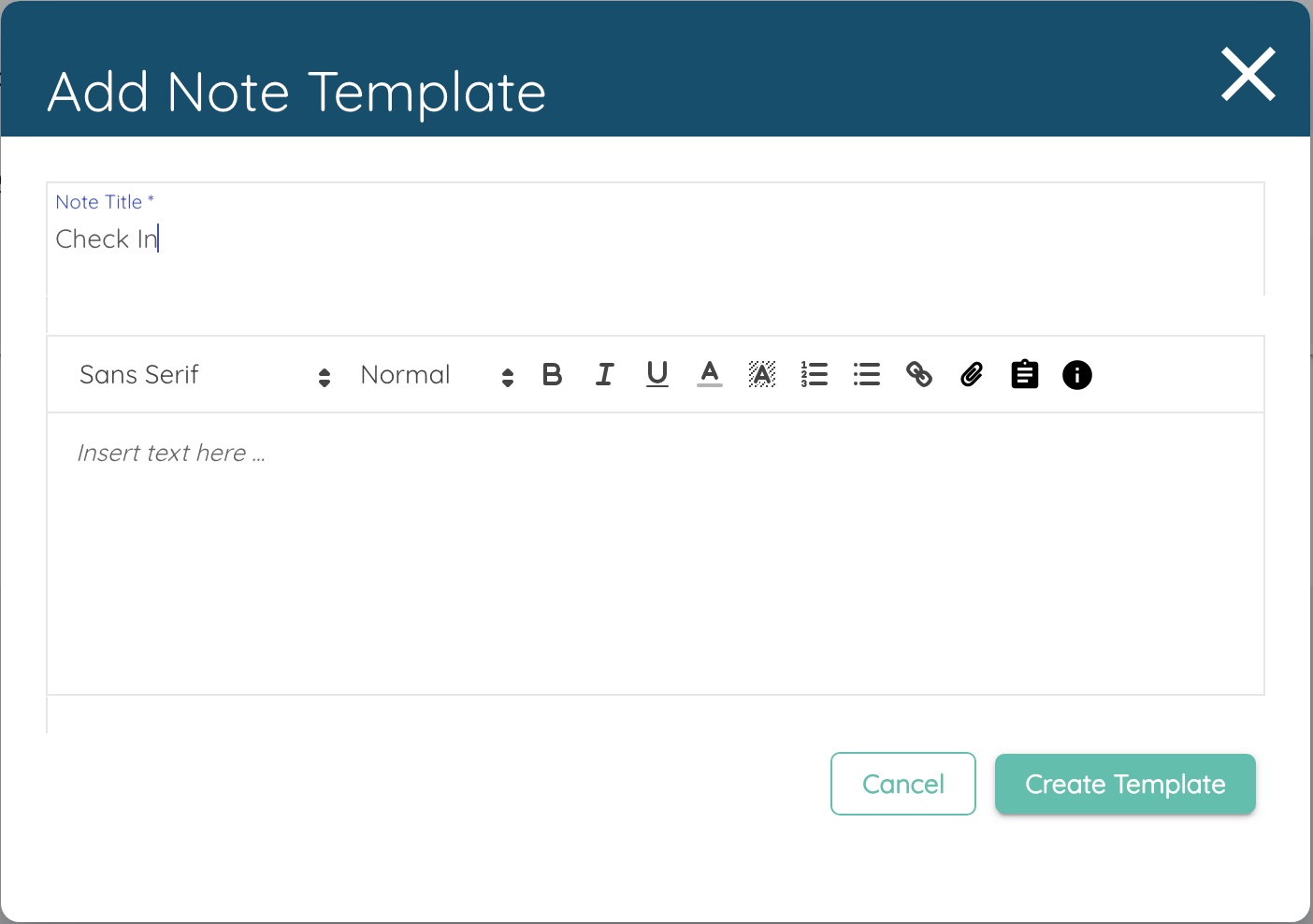Insert a hyperlink into the note
Viewport: 1313px width, 924px height.
(x=918, y=374)
